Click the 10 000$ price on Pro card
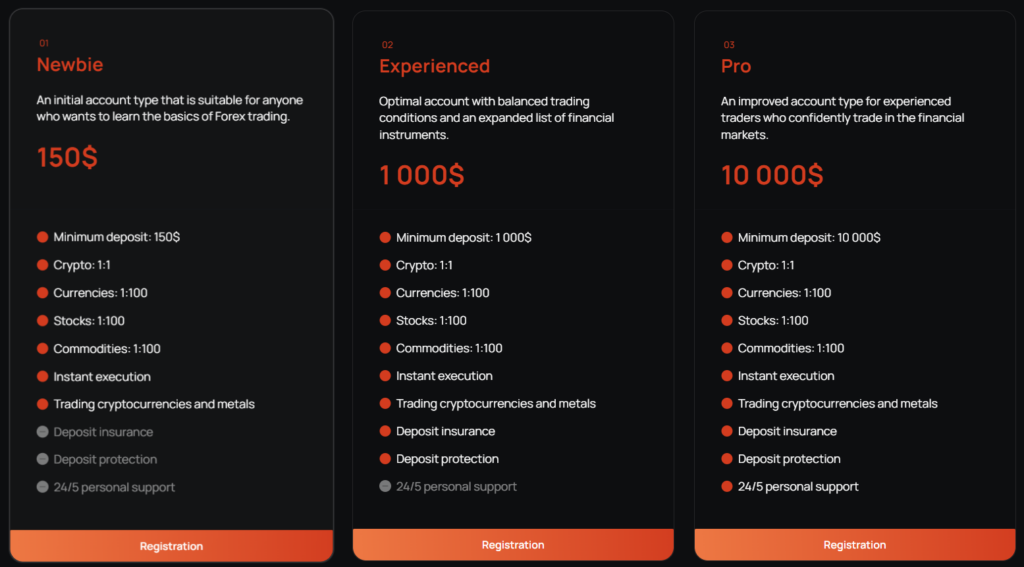Screen dimensions: 1024x567 tap(772, 175)
